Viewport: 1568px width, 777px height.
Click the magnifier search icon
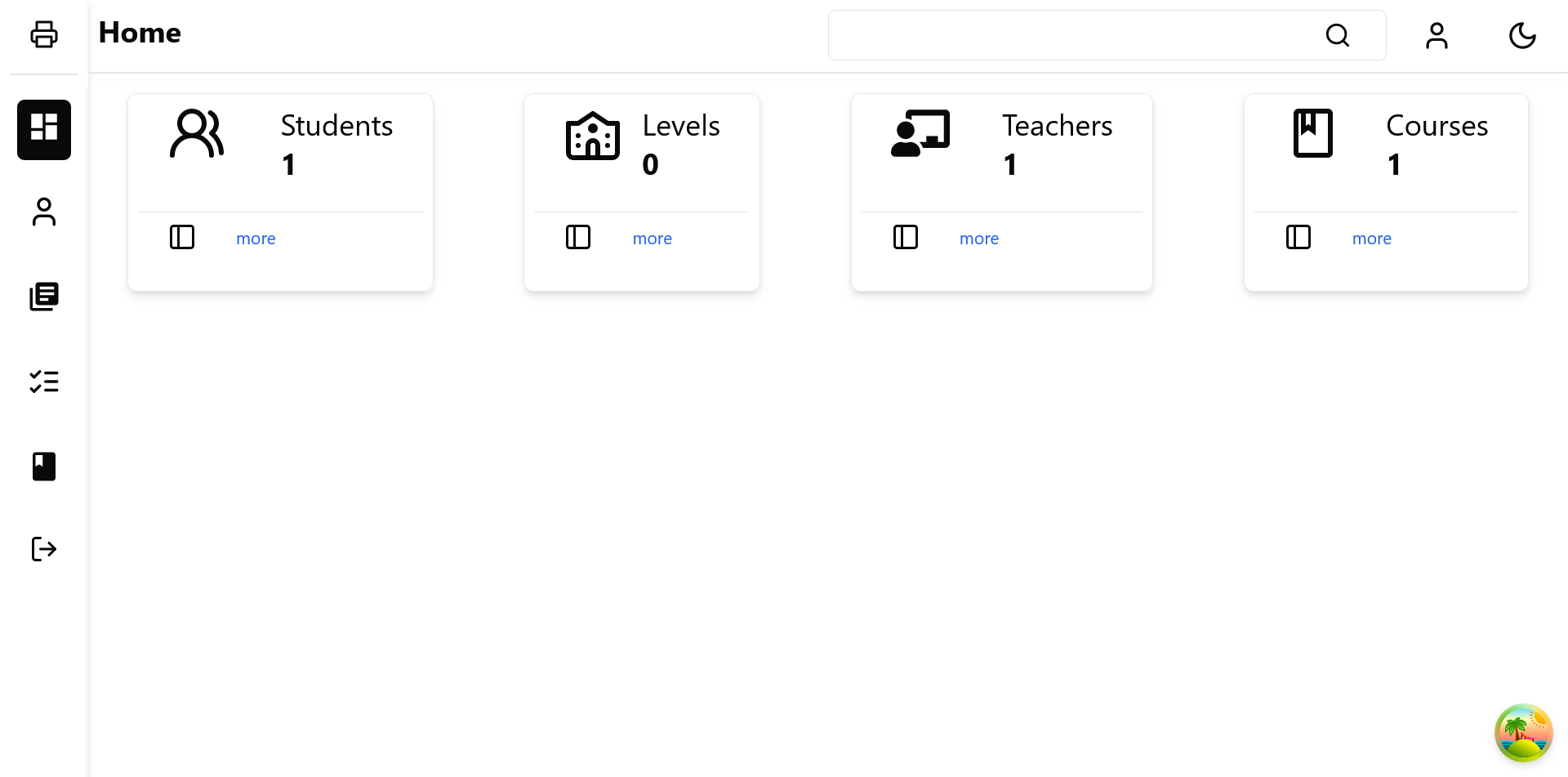tap(1337, 35)
